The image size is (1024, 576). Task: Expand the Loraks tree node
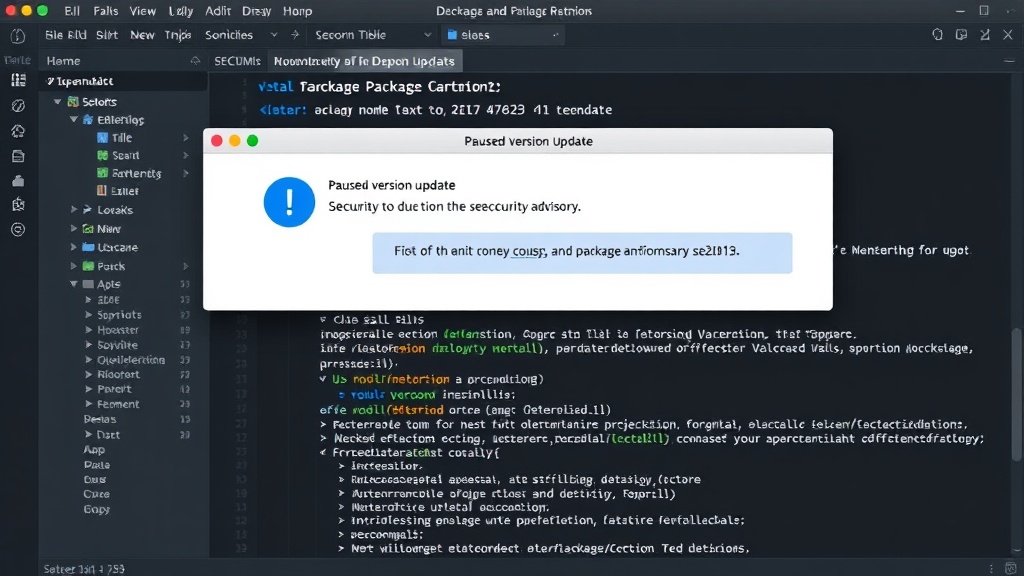(74, 210)
